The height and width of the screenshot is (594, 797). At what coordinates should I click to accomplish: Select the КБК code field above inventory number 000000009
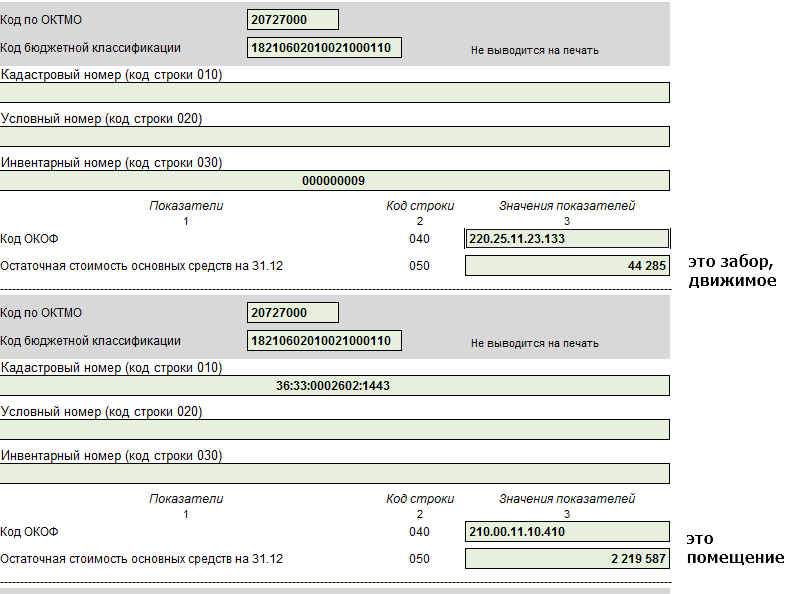(x=324, y=48)
